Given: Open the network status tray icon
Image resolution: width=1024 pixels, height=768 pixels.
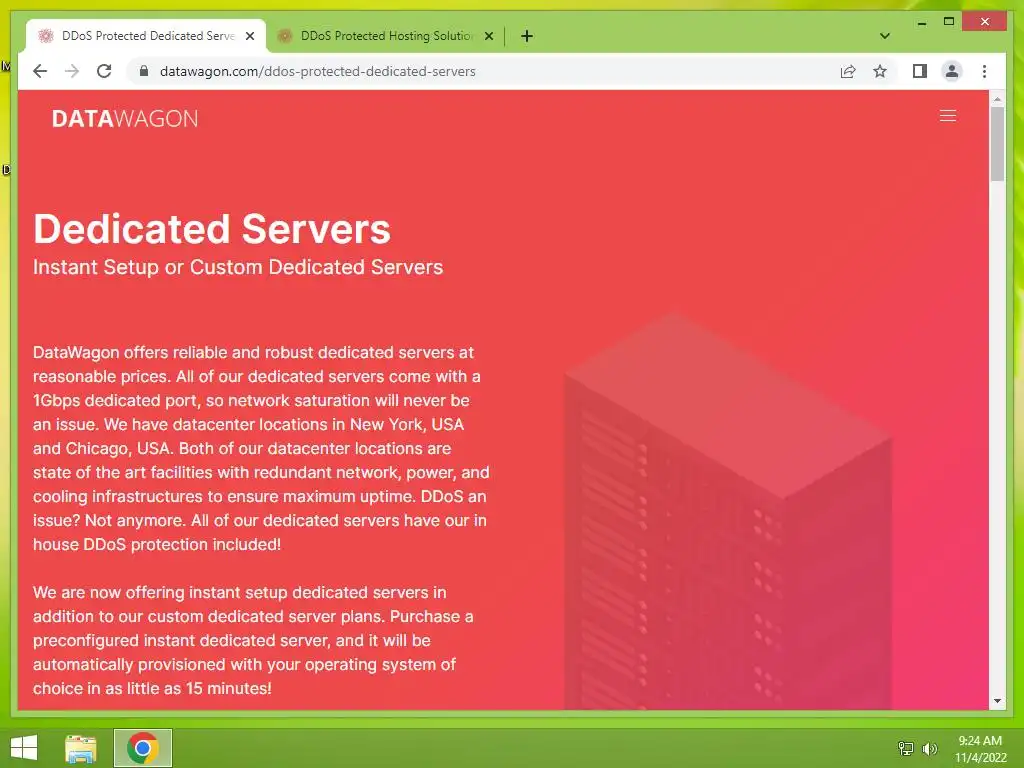Looking at the screenshot, I should point(906,748).
